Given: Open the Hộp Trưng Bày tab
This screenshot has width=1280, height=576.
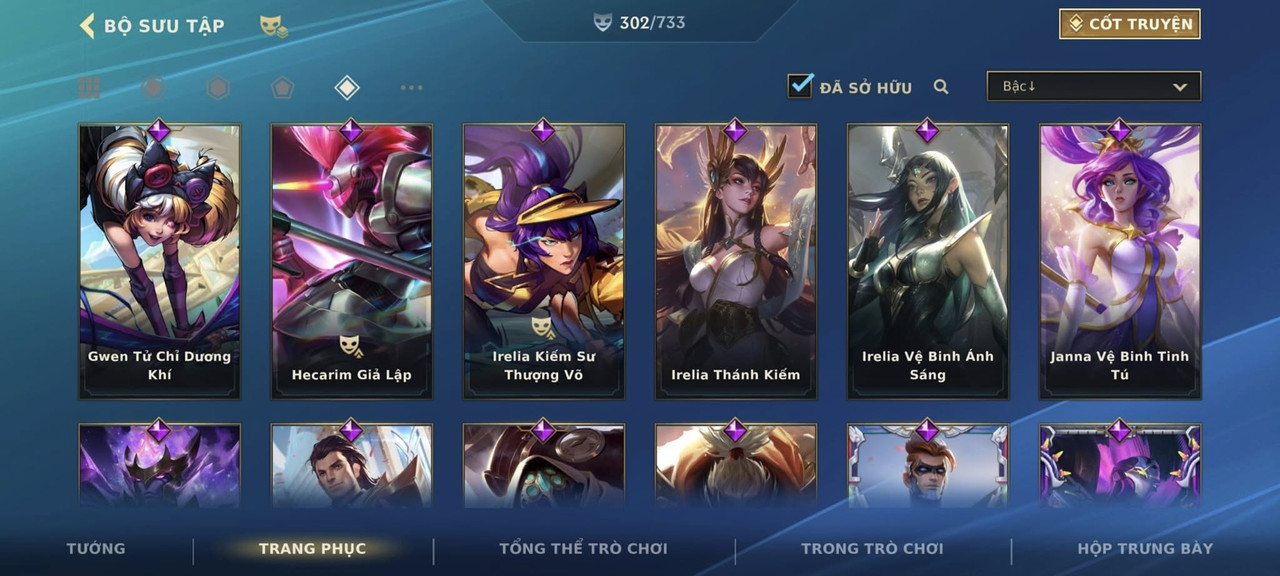Looking at the screenshot, I should [x=1145, y=548].
